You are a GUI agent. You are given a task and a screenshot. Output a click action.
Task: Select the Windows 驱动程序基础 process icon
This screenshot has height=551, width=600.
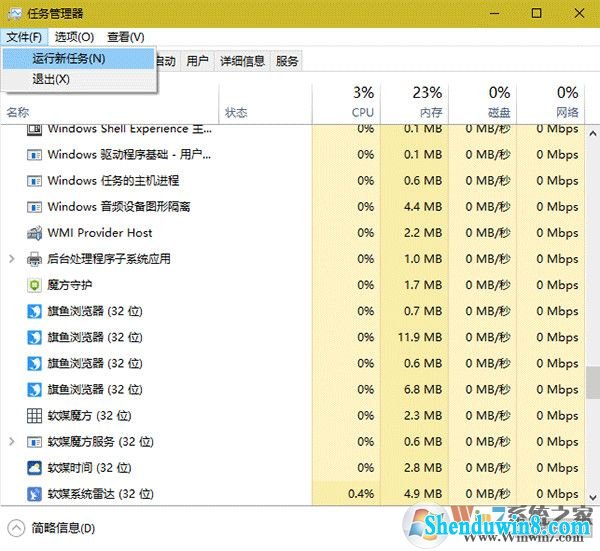click(x=34, y=155)
